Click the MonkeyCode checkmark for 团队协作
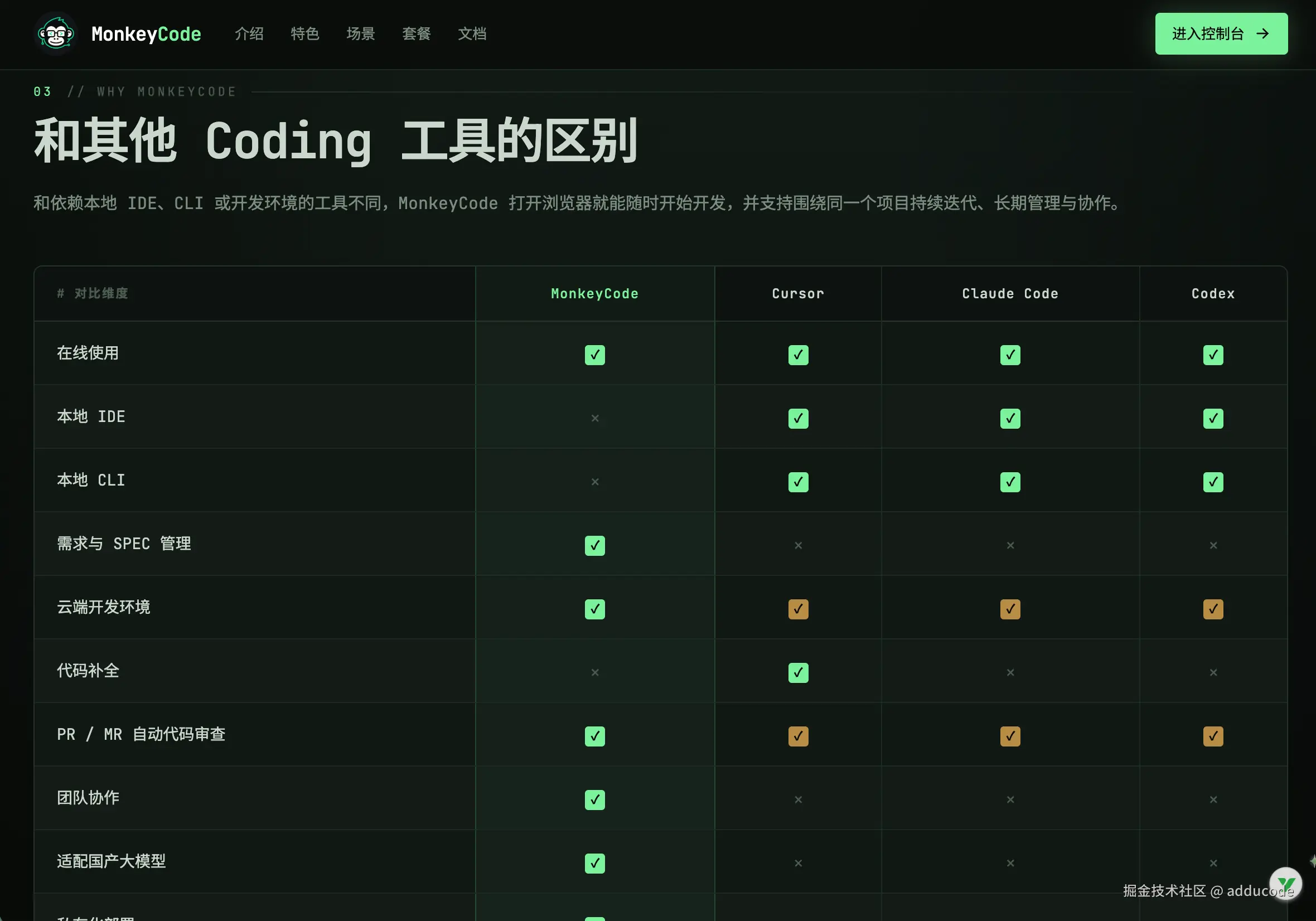 click(x=594, y=800)
